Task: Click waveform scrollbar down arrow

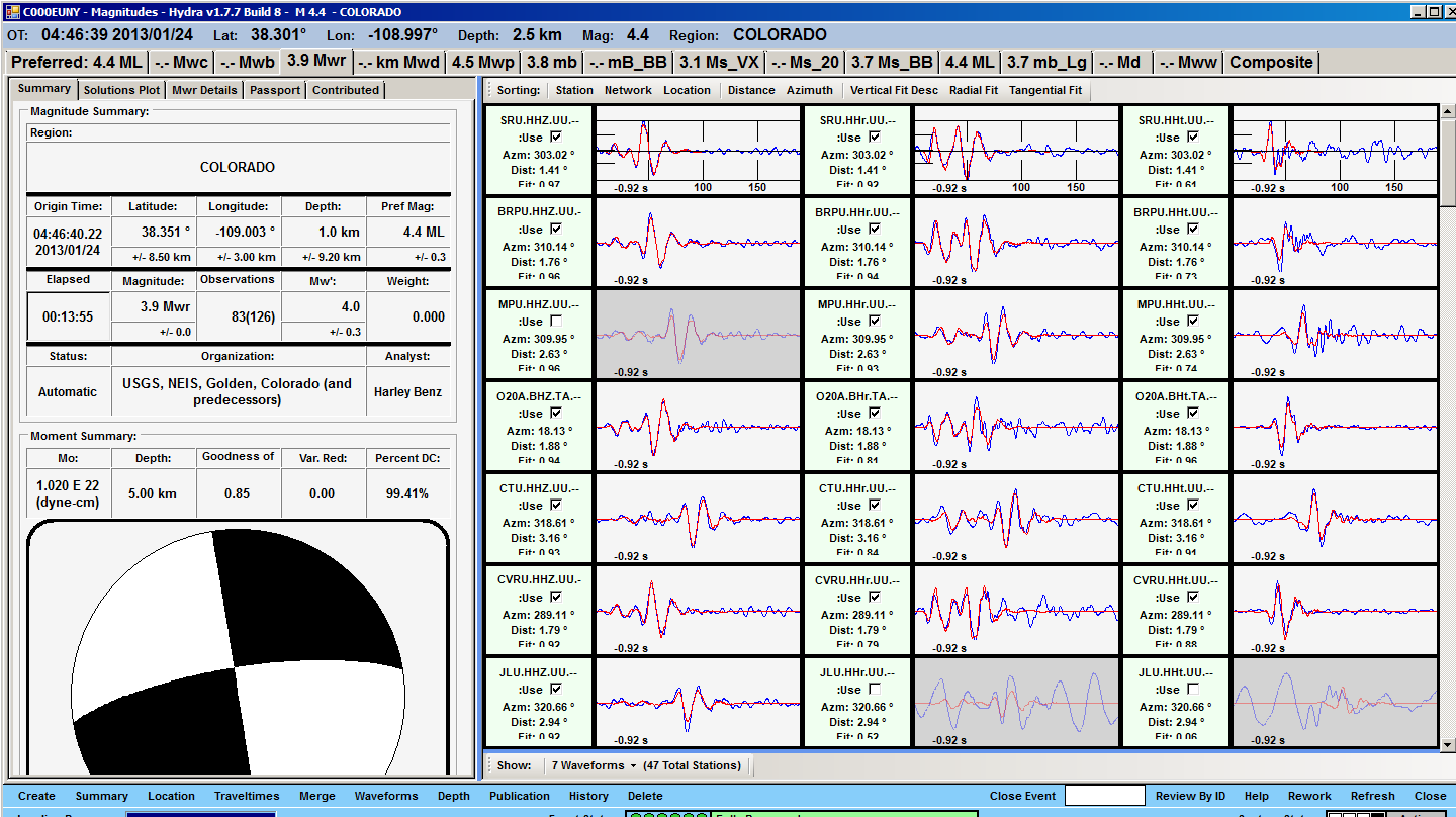Action: click(x=1447, y=745)
